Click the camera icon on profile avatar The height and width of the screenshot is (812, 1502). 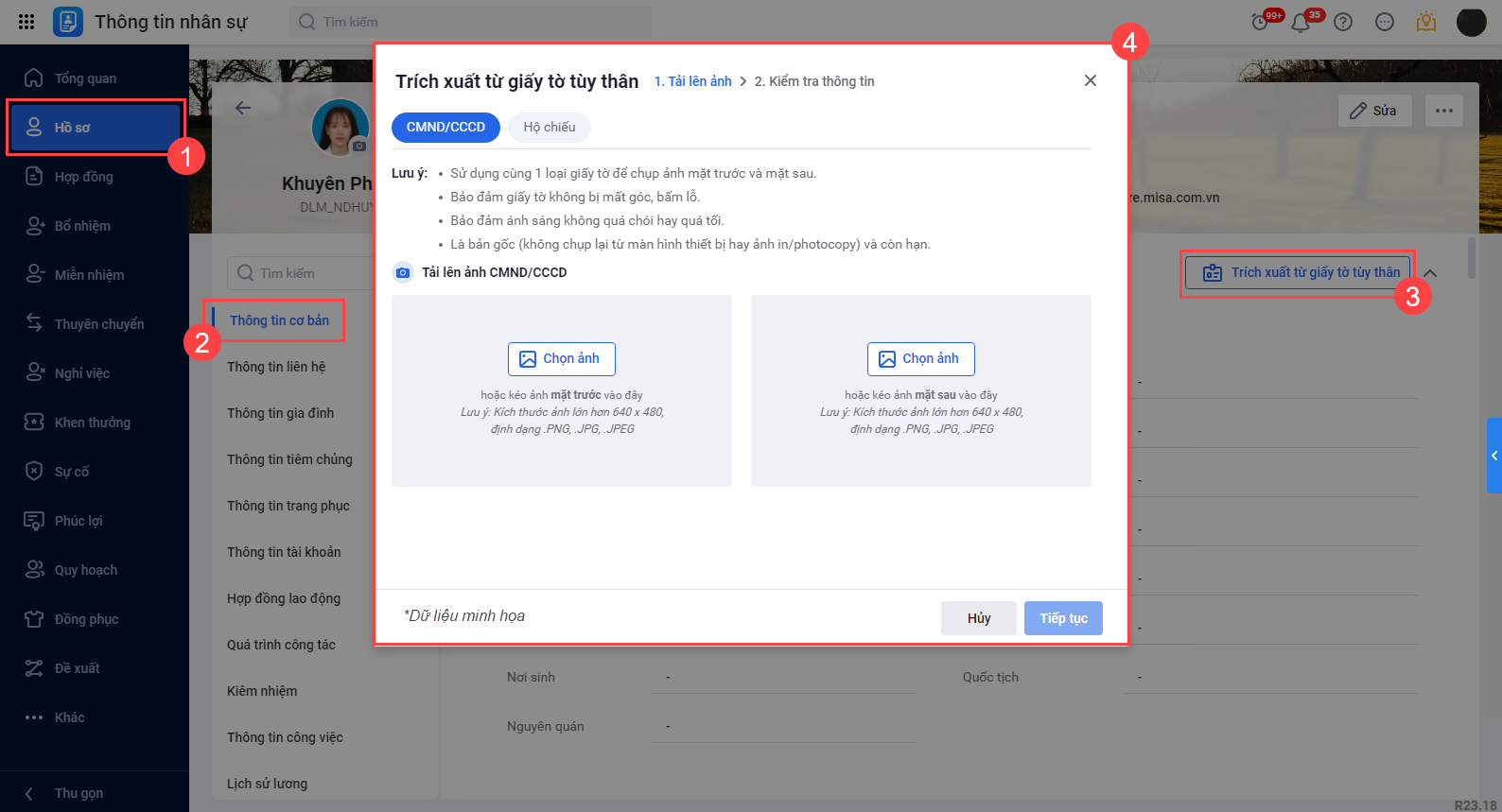point(359,146)
